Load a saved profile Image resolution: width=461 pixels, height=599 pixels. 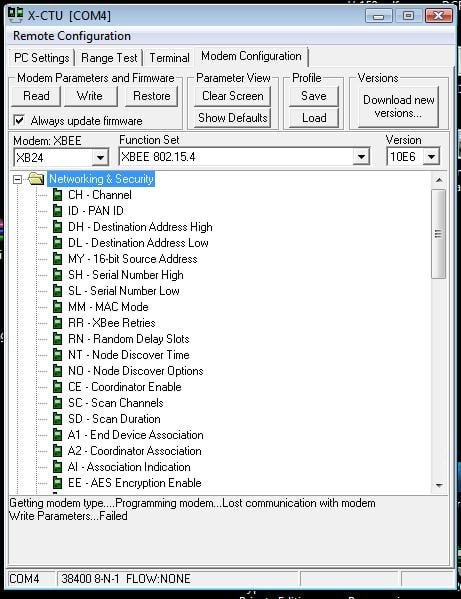pyautogui.click(x=314, y=118)
